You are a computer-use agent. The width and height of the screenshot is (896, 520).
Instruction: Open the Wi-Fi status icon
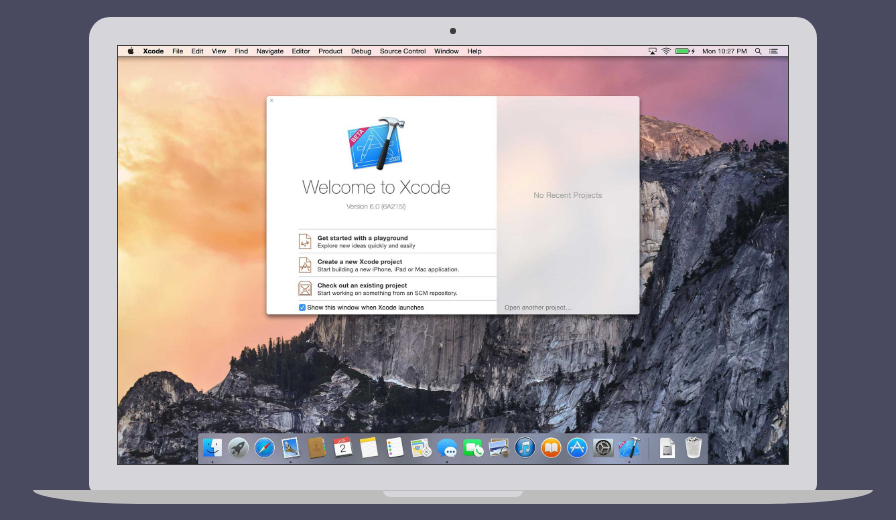(666, 51)
